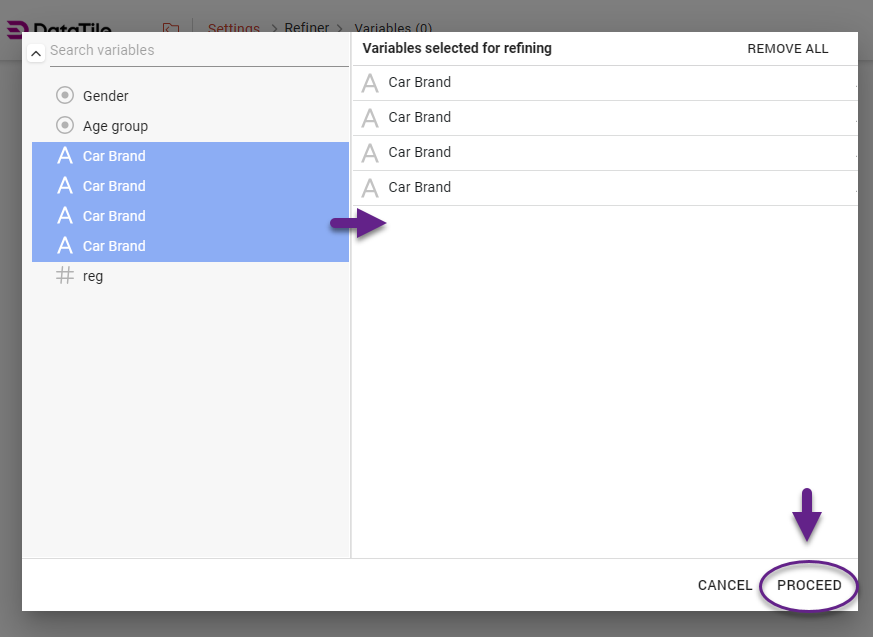Collapse the variable list with the chevron
The image size is (873, 637).
click(x=35, y=53)
